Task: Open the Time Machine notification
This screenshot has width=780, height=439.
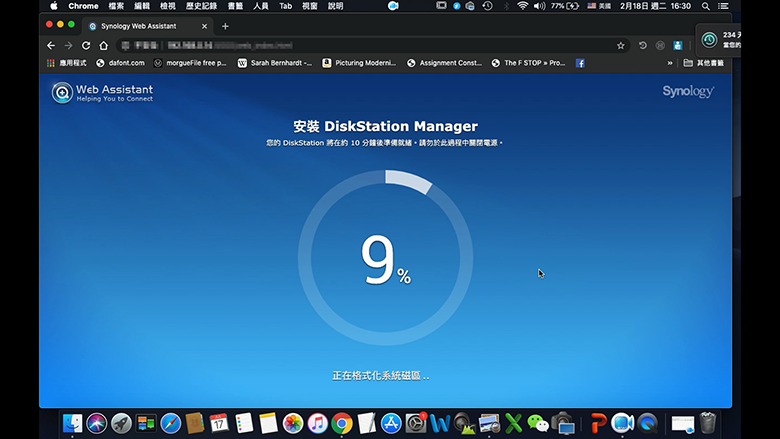Action: click(718, 40)
